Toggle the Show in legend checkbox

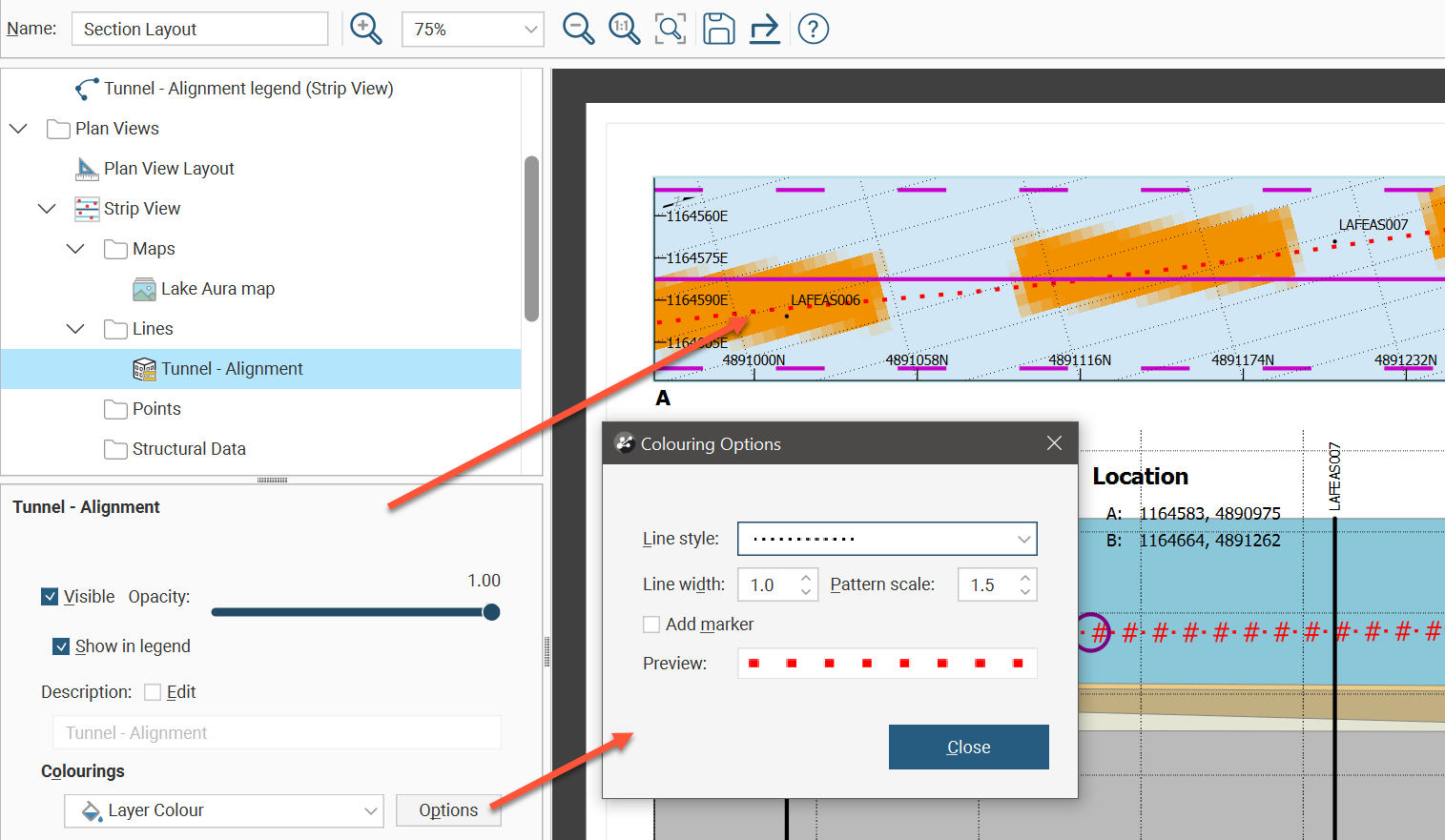point(62,646)
